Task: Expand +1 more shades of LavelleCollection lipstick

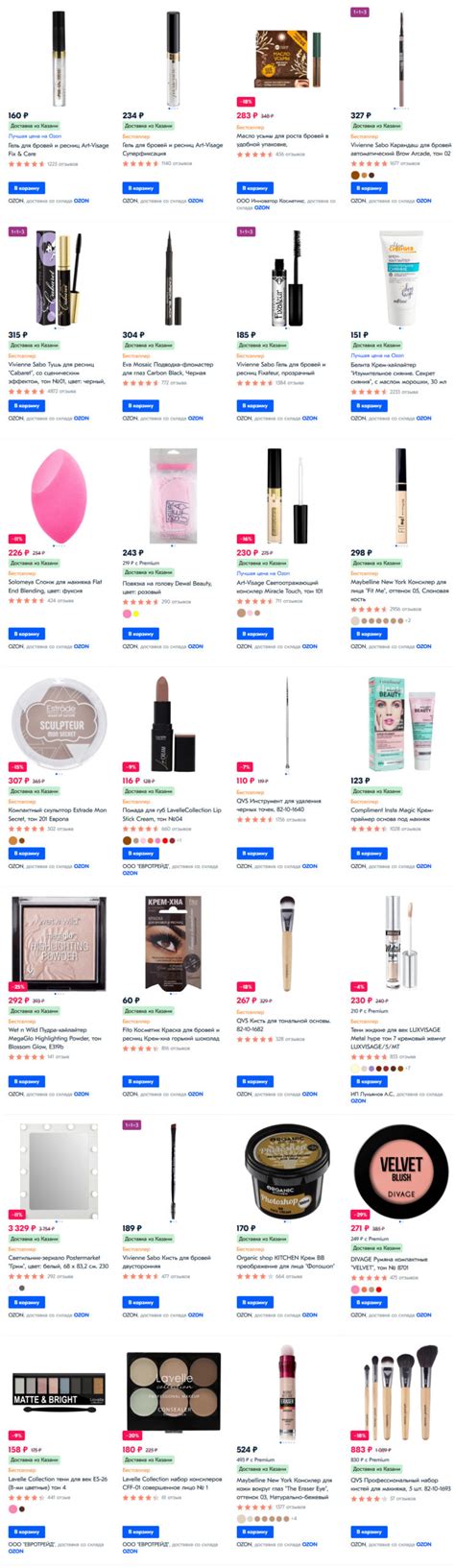Action: coord(180,840)
